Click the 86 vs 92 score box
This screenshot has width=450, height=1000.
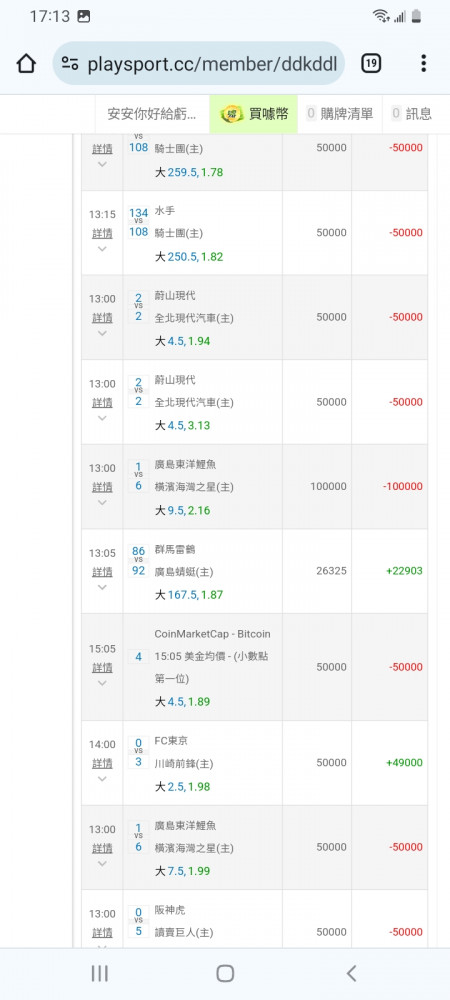tap(138, 561)
